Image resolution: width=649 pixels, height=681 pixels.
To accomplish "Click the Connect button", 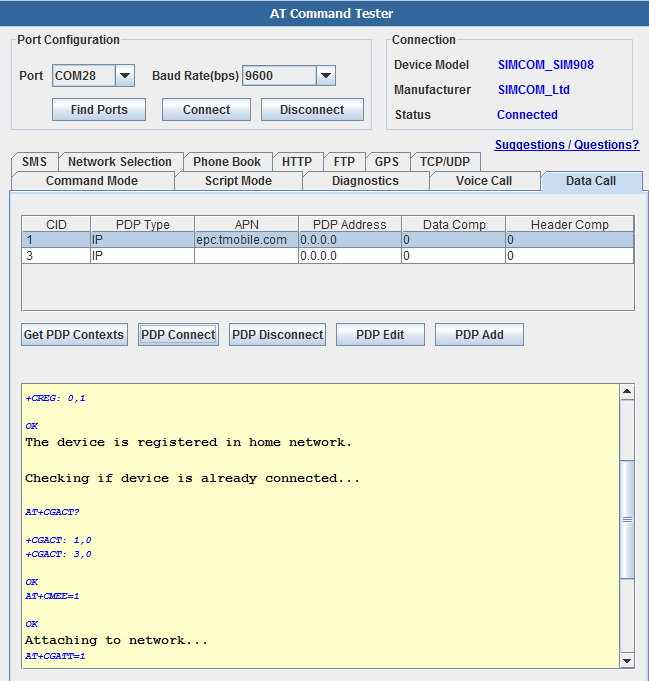I will pos(206,109).
